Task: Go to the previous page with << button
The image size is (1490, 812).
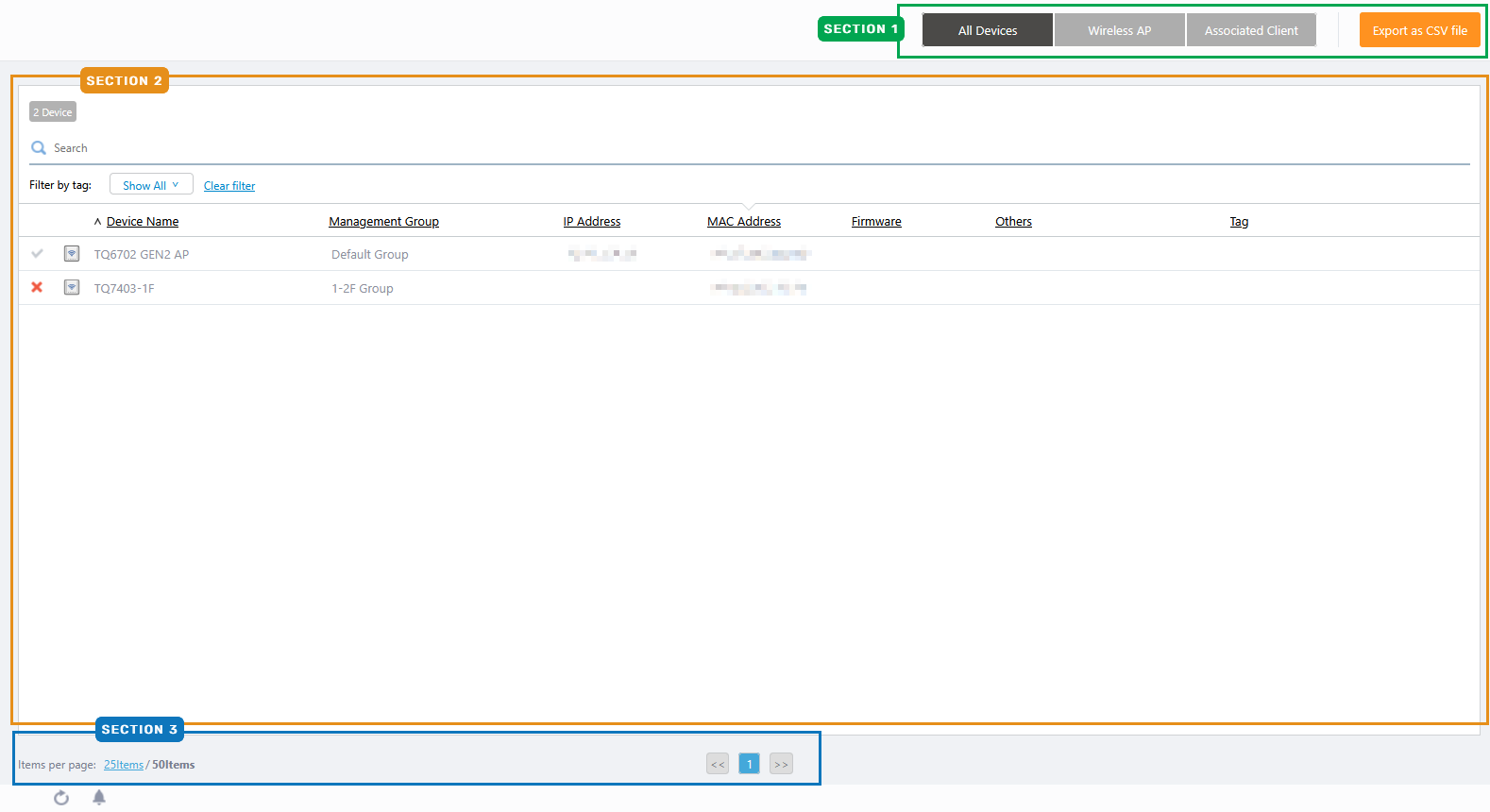Action: click(718, 764)
